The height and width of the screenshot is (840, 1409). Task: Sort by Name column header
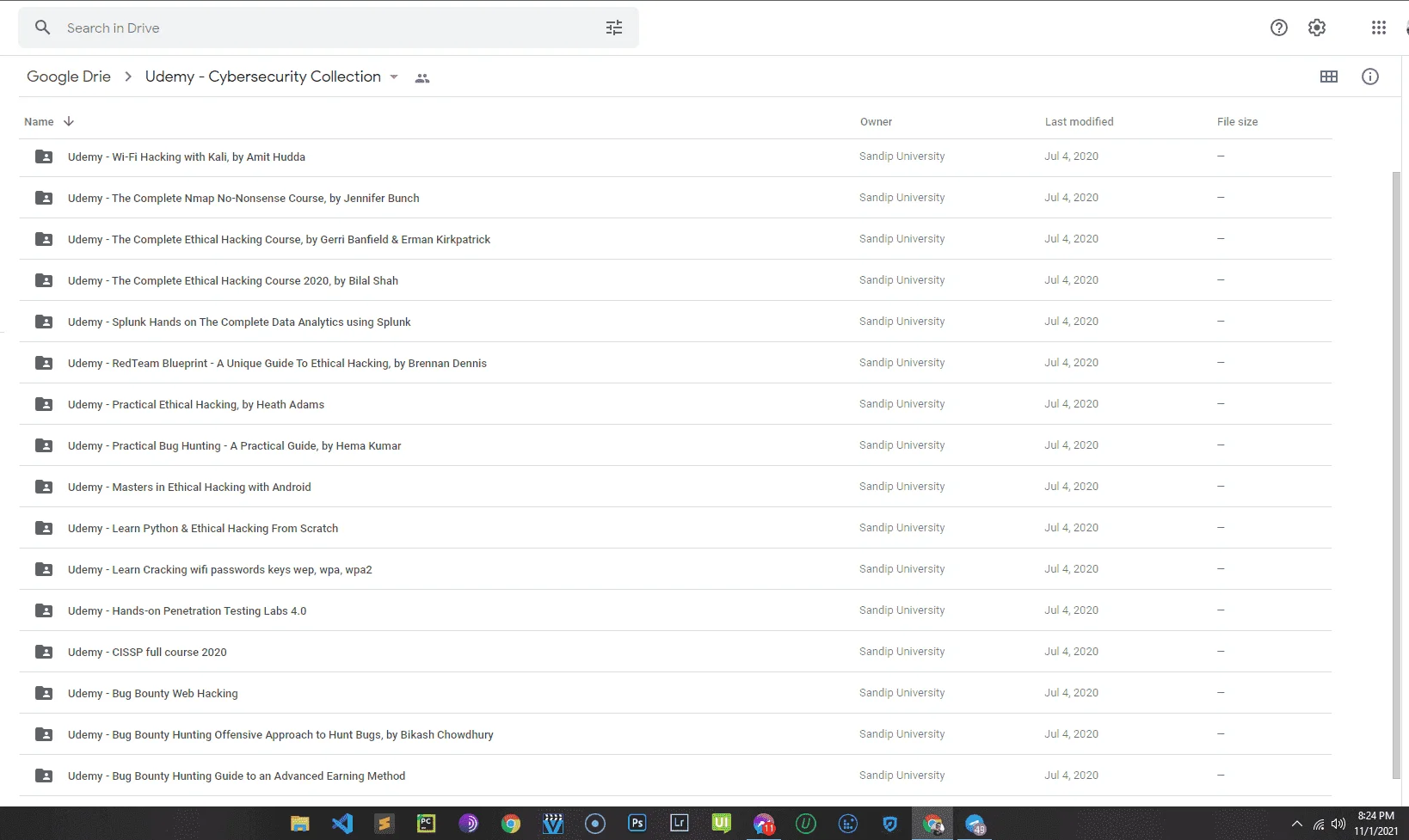(x=39, y=121)
